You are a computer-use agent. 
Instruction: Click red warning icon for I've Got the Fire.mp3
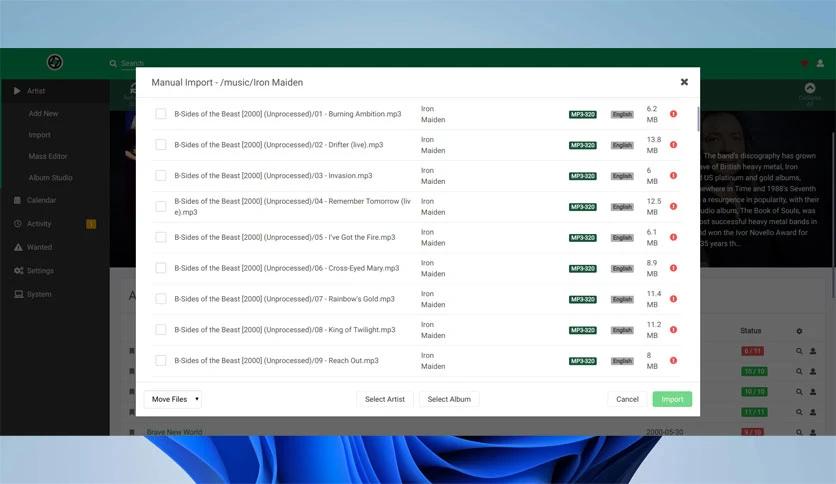coord(673,237)
